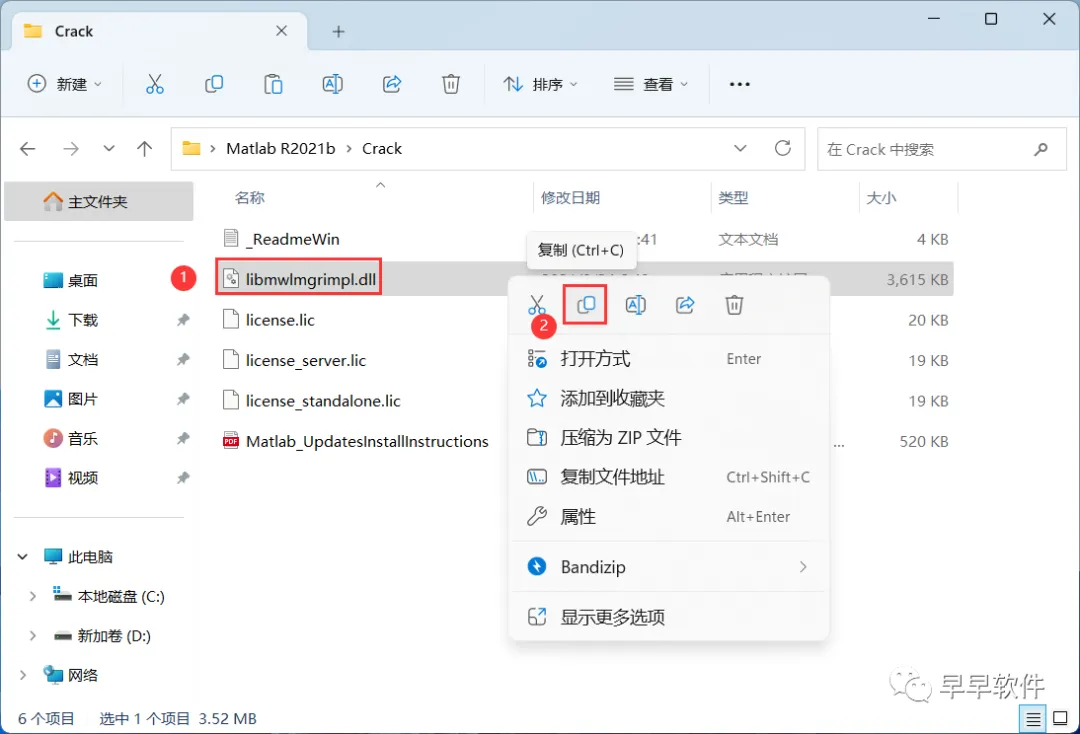The width and height of the screenshot is (1080, 734).
Task: Expand the 网络 tree node
Action: [23, 675]
